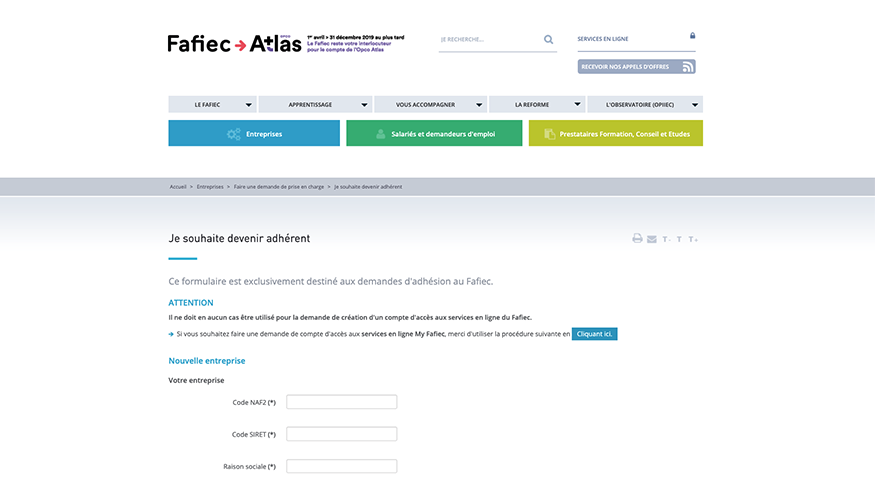This screenshot has width=875, height=490.
Task: Reset text size with T icon
Action: pyautogui.click(x=679, y=239)
